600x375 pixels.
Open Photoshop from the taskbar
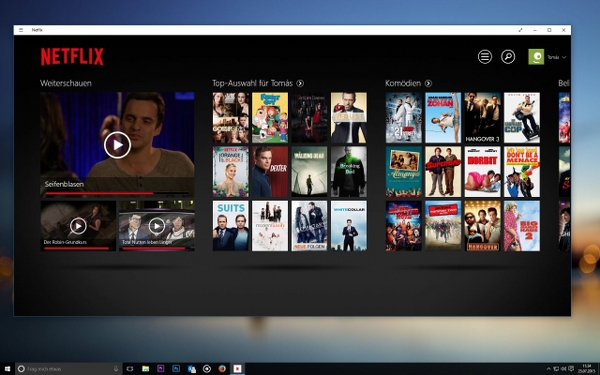click(176, 368)
